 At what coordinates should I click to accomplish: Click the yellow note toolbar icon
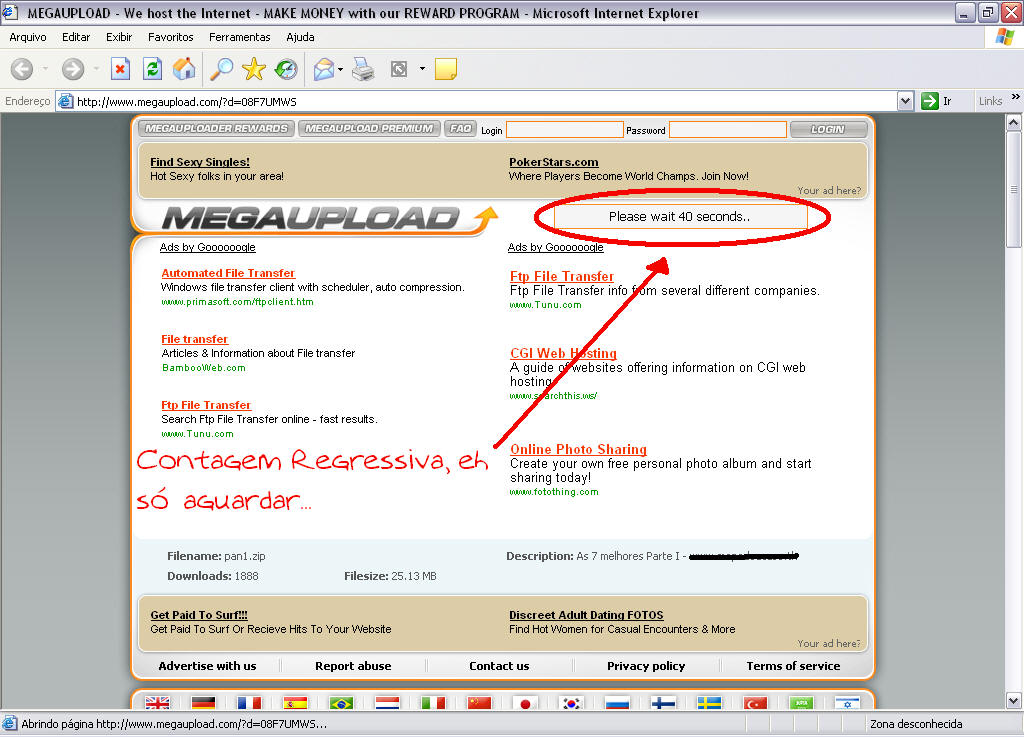445,69
